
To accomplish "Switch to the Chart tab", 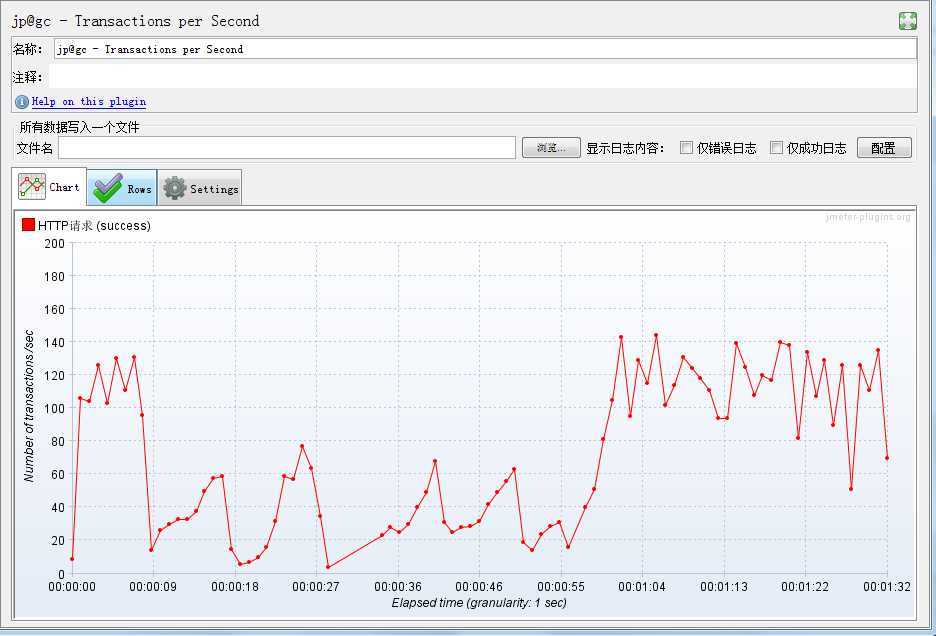I will point(49,187).
